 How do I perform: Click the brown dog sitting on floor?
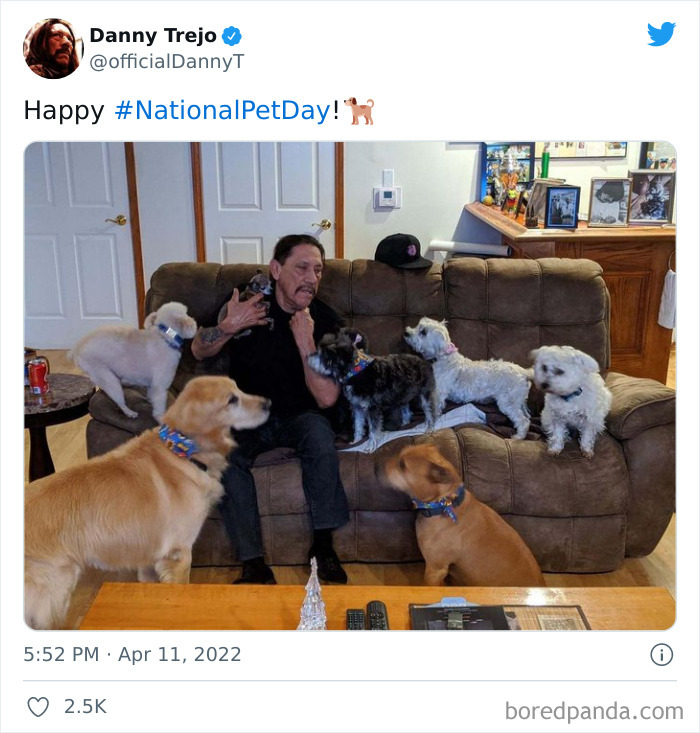click(456, 514)
